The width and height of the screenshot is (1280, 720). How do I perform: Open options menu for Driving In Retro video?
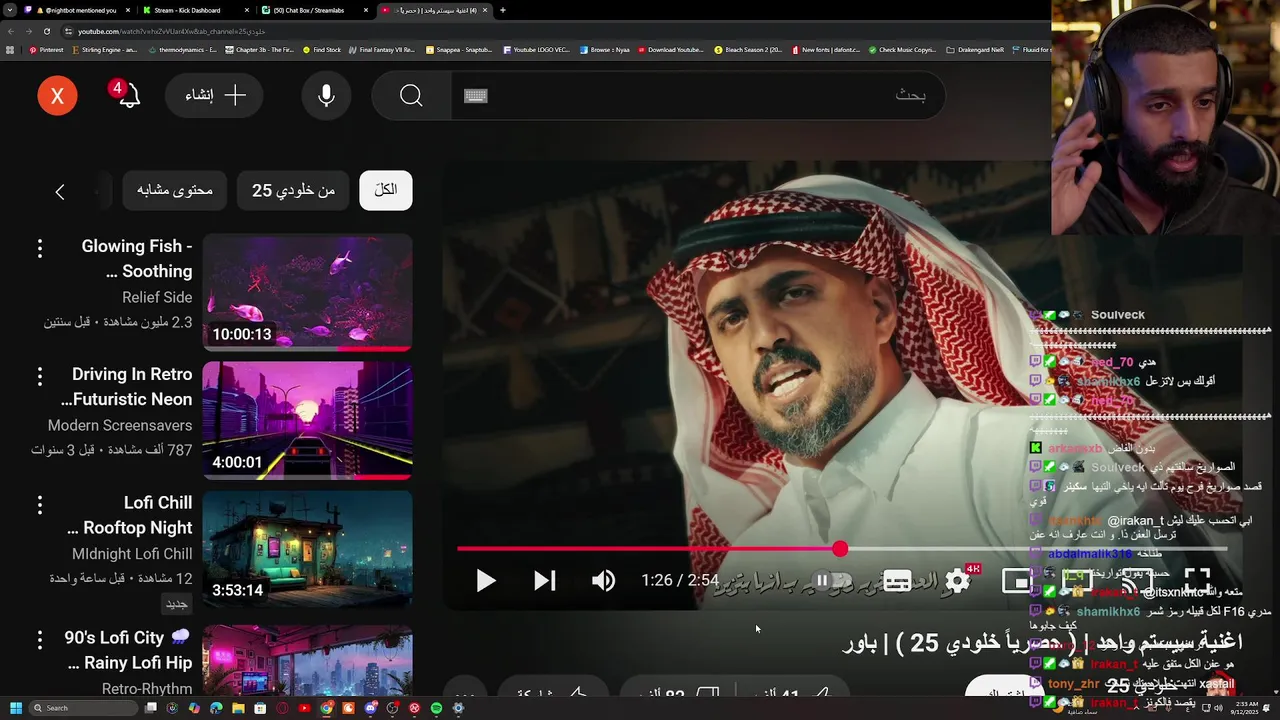(x=40, y=376)
